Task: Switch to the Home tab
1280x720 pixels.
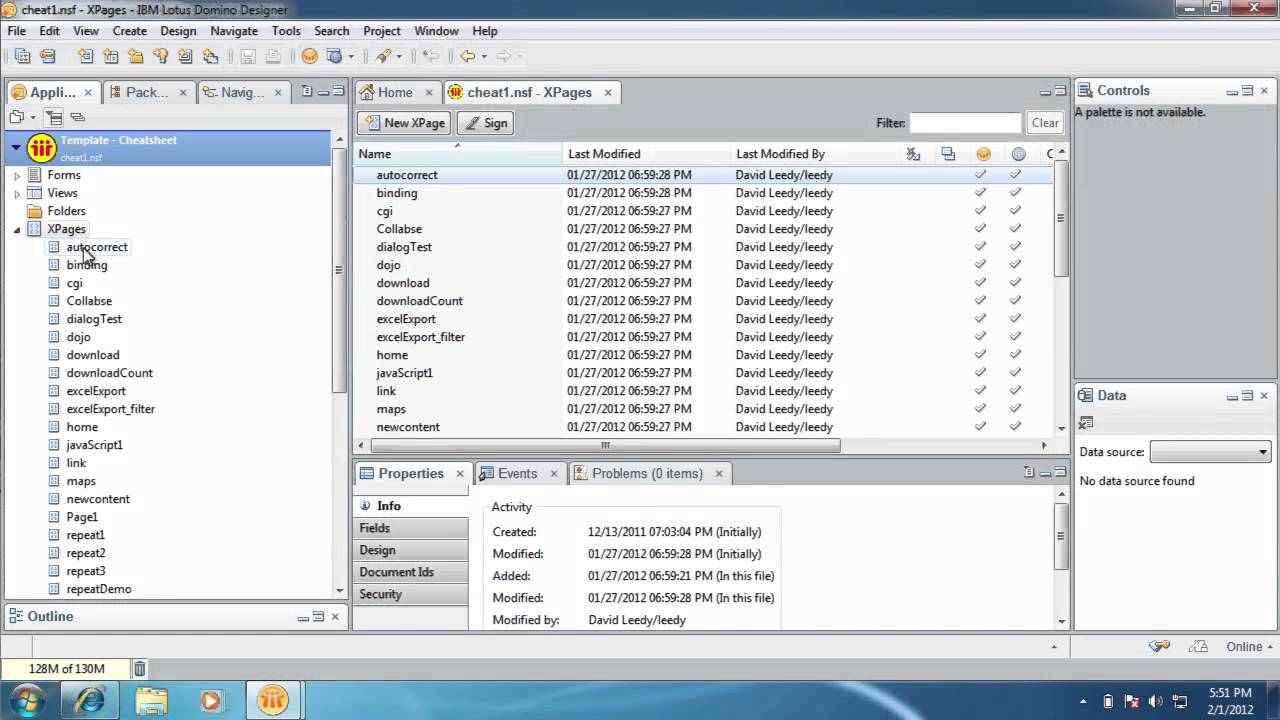Action: [x=395, y=92]
